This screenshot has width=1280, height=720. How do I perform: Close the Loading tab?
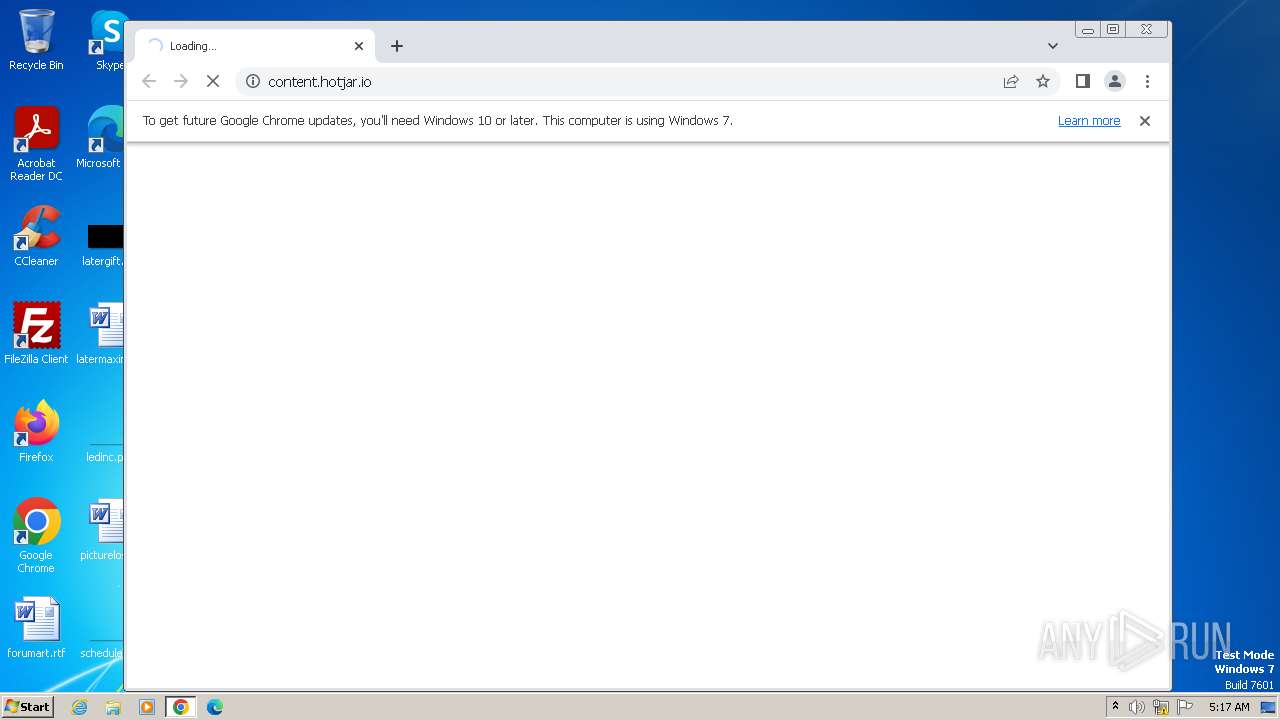pyautogui.click(x=359, y=46)
